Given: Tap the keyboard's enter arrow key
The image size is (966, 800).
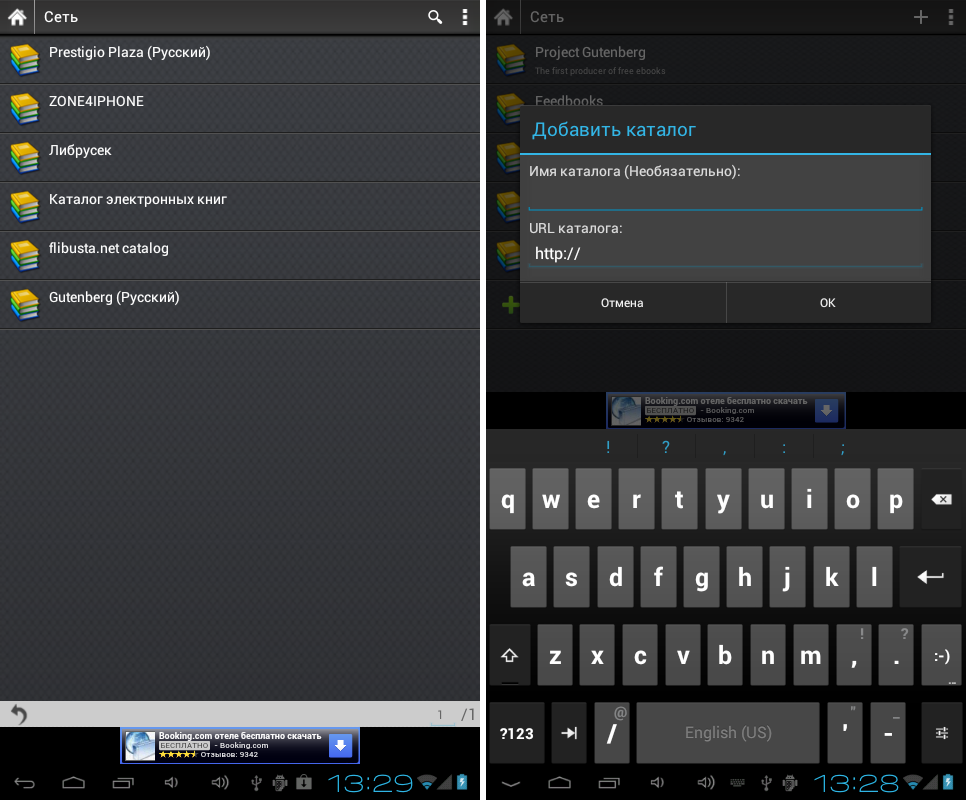Looking at the screenshot, I should [931, 577].
